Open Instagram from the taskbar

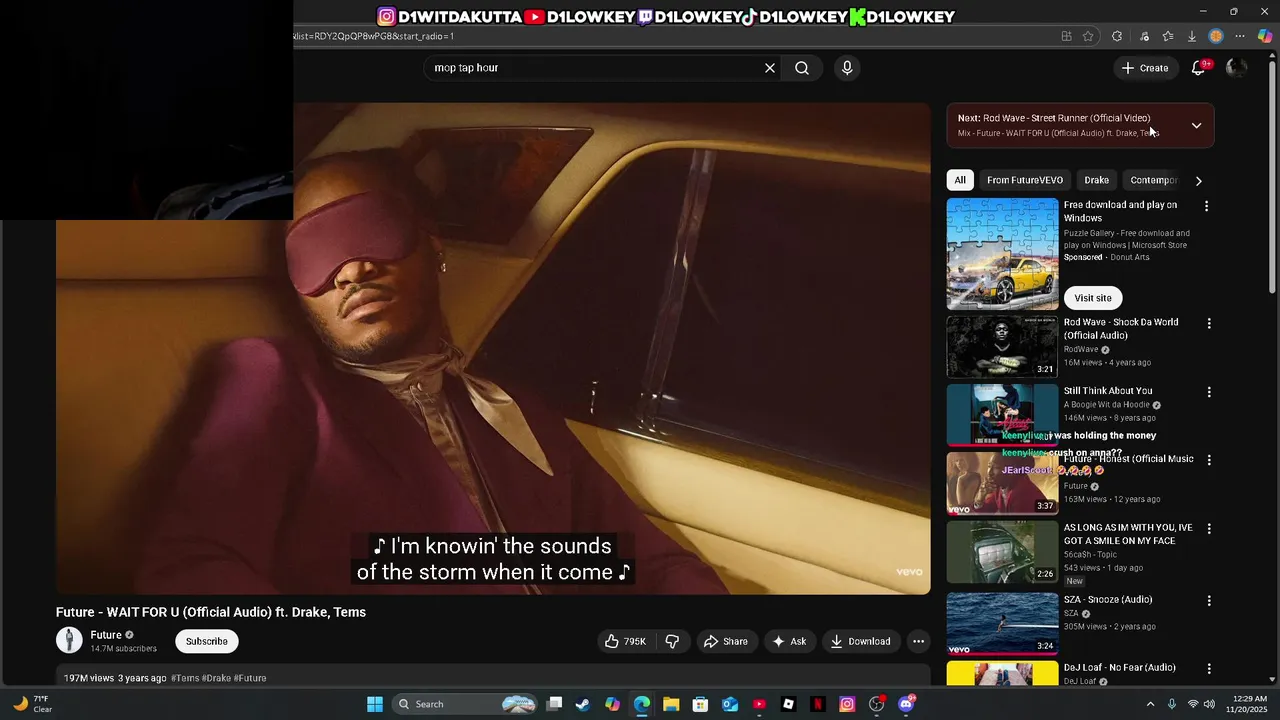(x=847, y=704)
